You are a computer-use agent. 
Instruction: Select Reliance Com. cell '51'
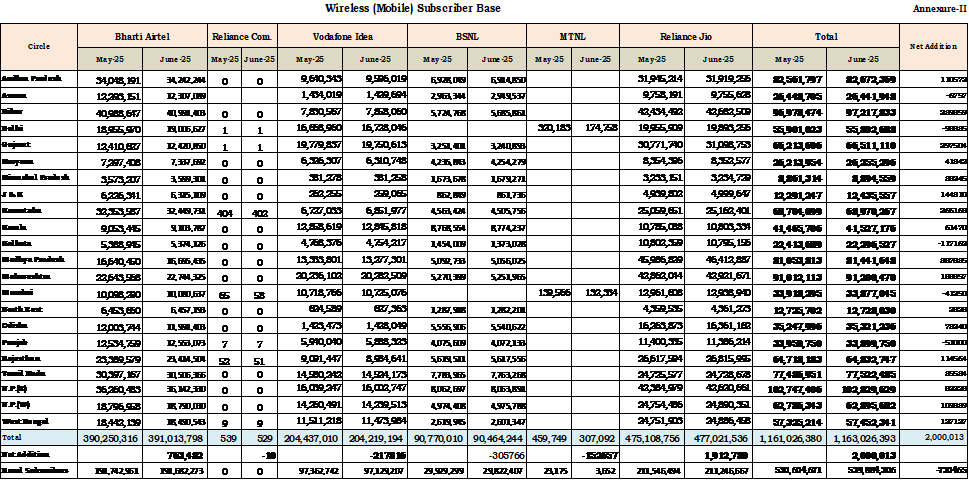click(259, 360)
